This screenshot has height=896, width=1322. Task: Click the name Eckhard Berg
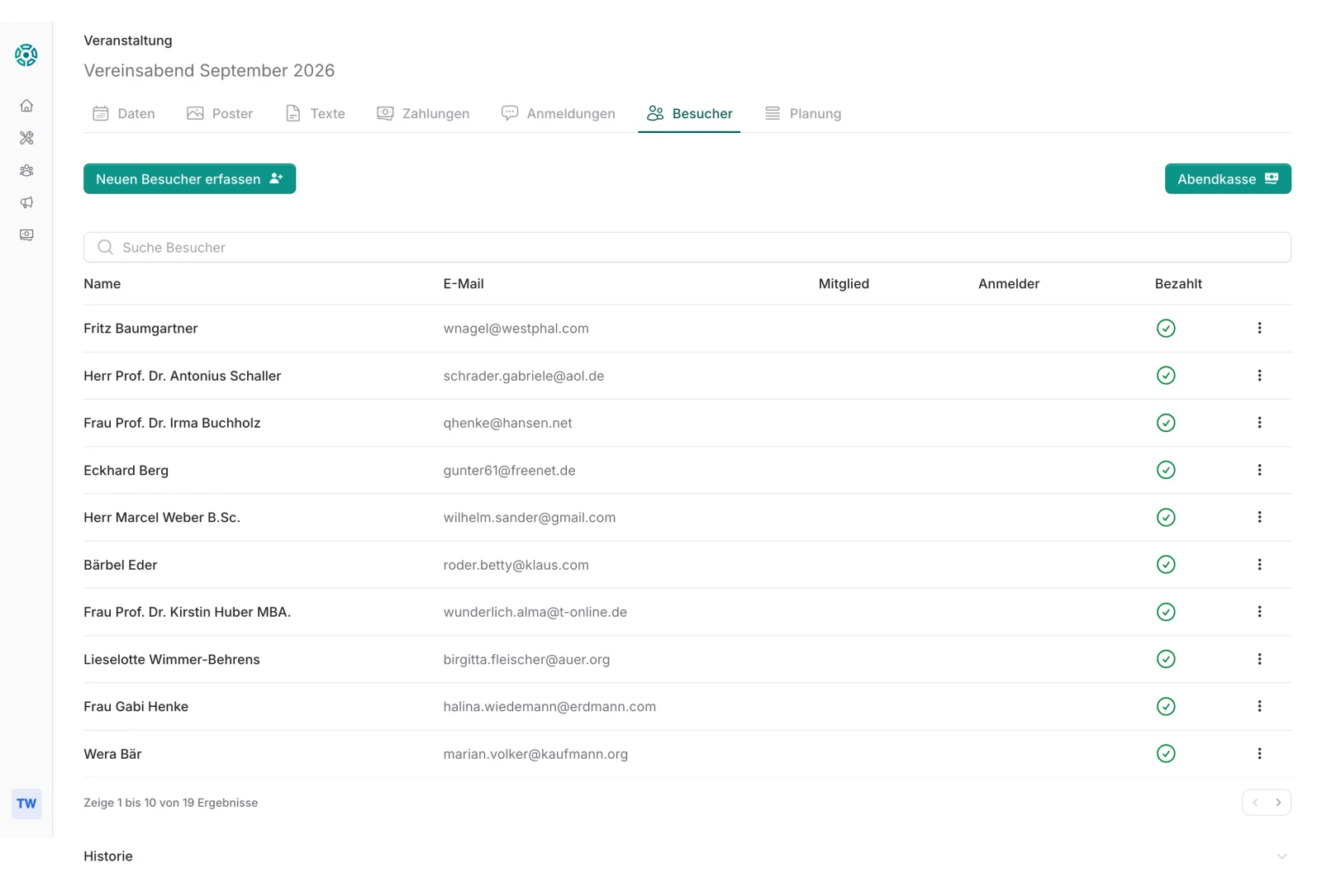pos(126,471)
